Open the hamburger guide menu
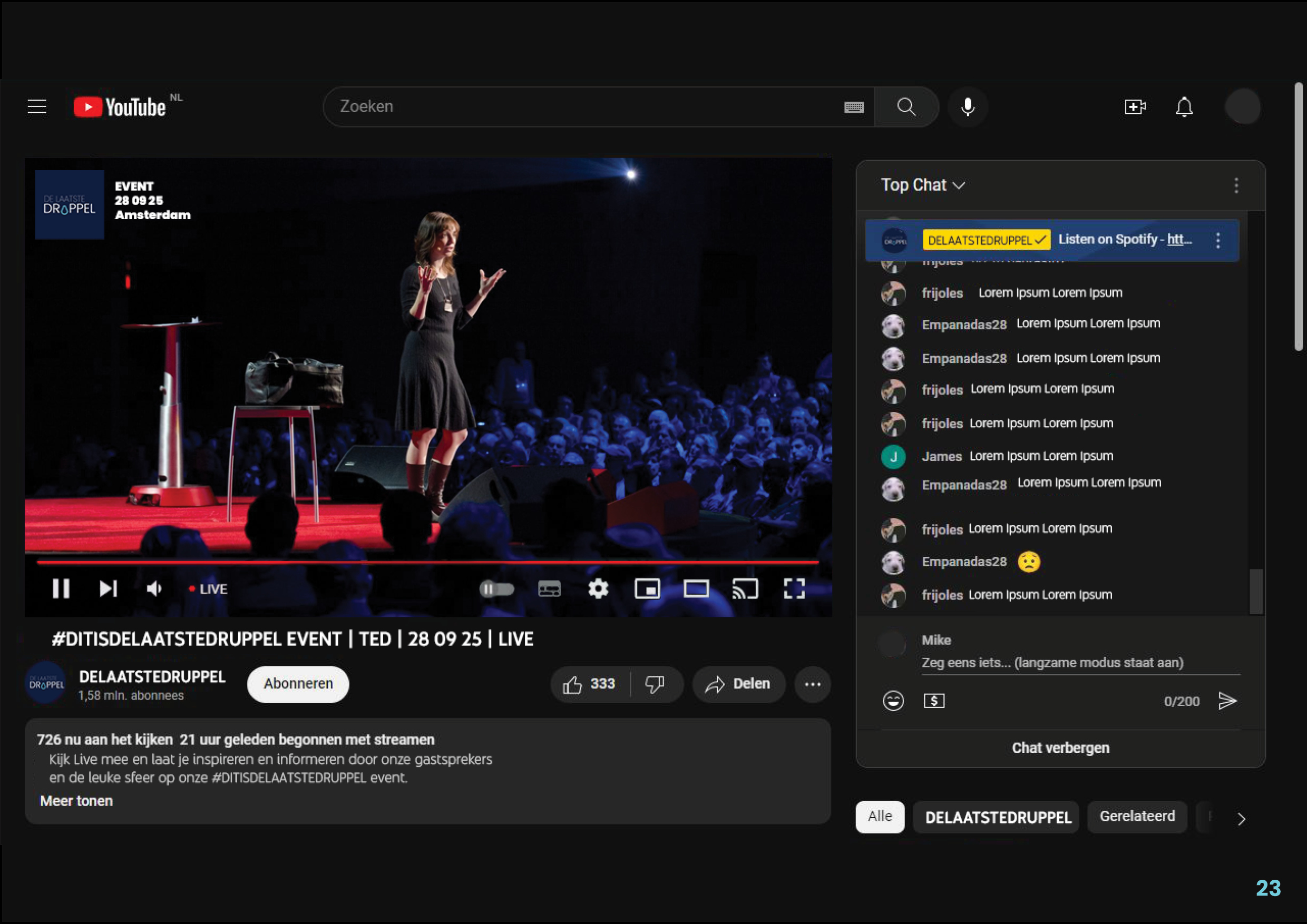Screen dimensions: 1307x924 point(37,106)
